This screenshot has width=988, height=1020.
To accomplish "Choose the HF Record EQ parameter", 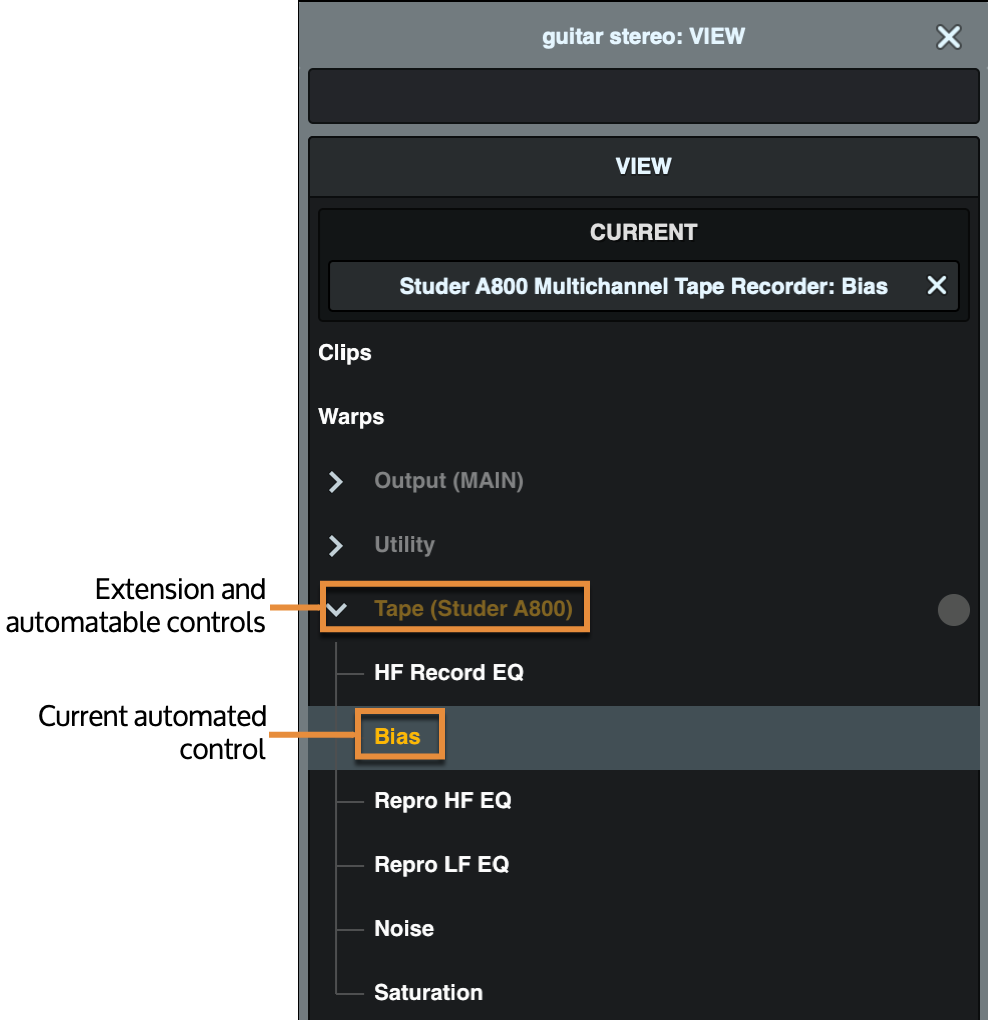I will [448, 673].
